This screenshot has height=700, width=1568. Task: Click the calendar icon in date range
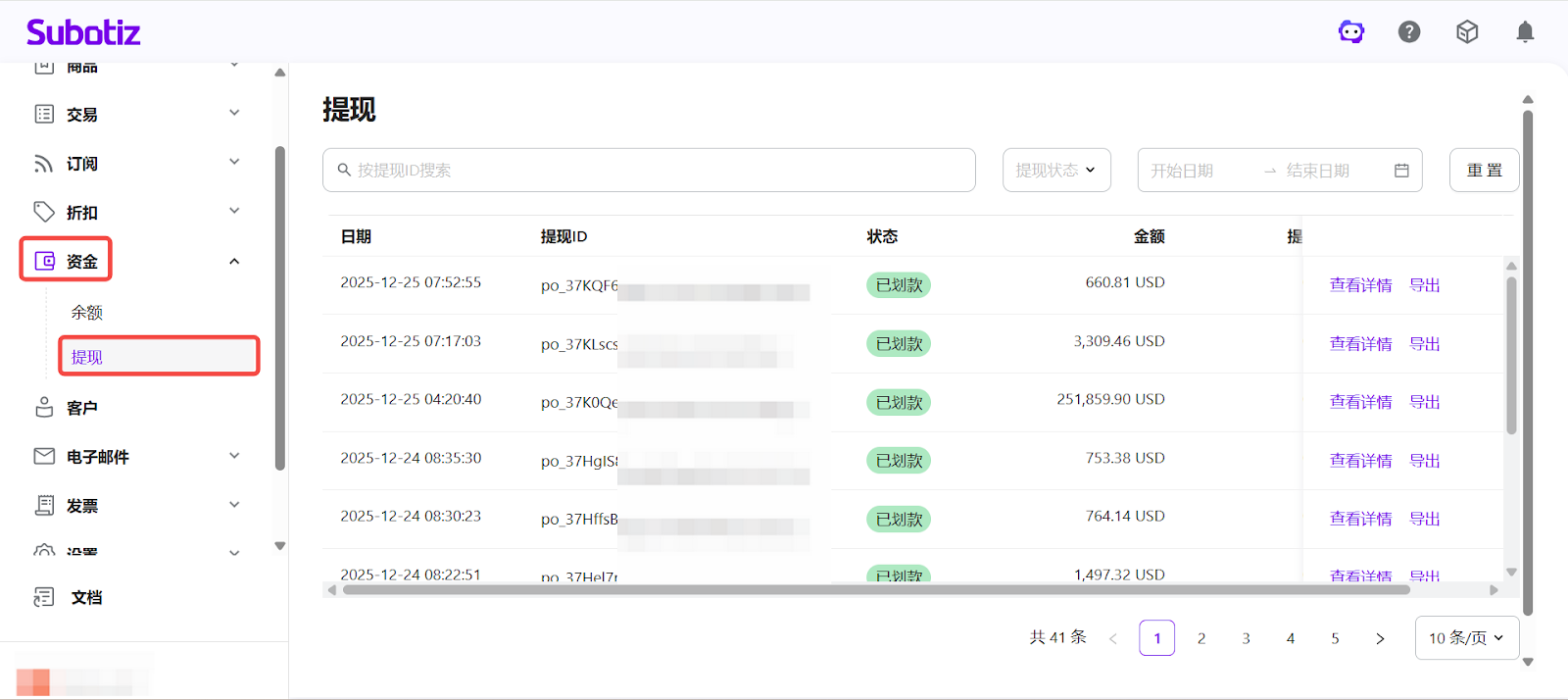(x=1401, y=171)
